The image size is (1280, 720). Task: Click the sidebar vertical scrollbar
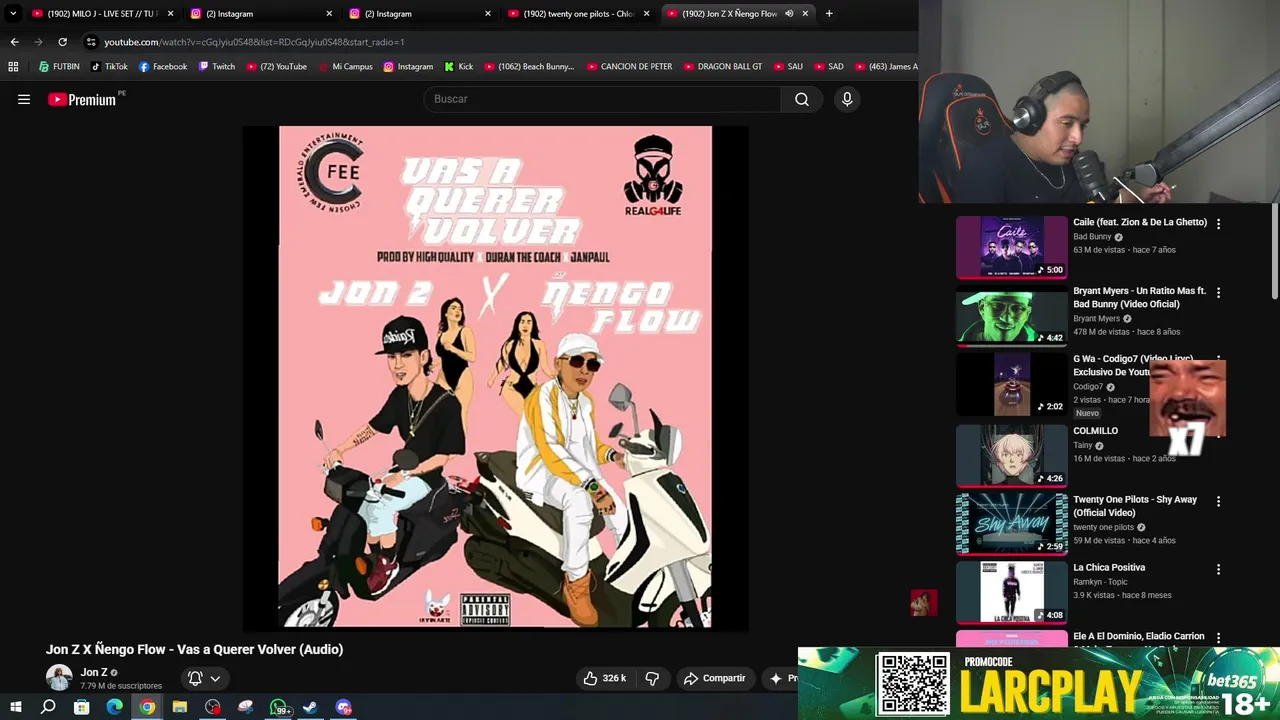[1275, 252]
